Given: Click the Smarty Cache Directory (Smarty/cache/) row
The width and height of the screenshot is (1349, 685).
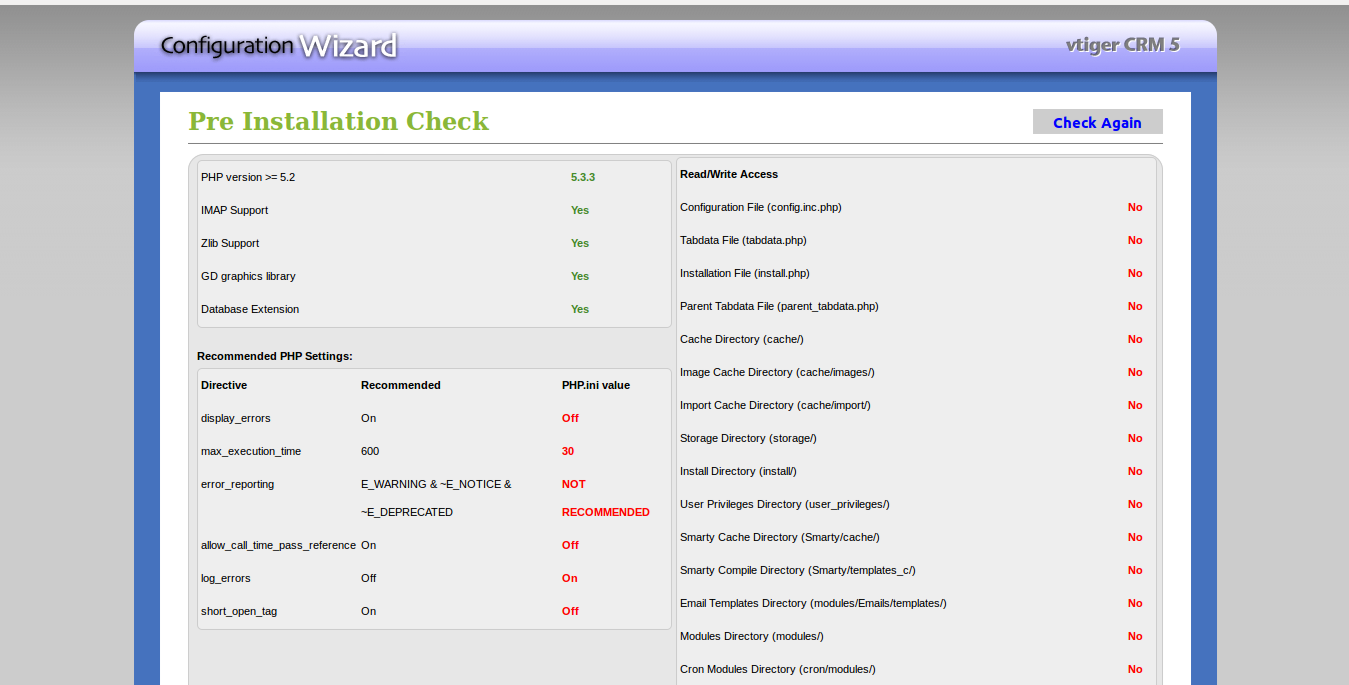Looking at the screenshot, I should click(x=916, y=537).
